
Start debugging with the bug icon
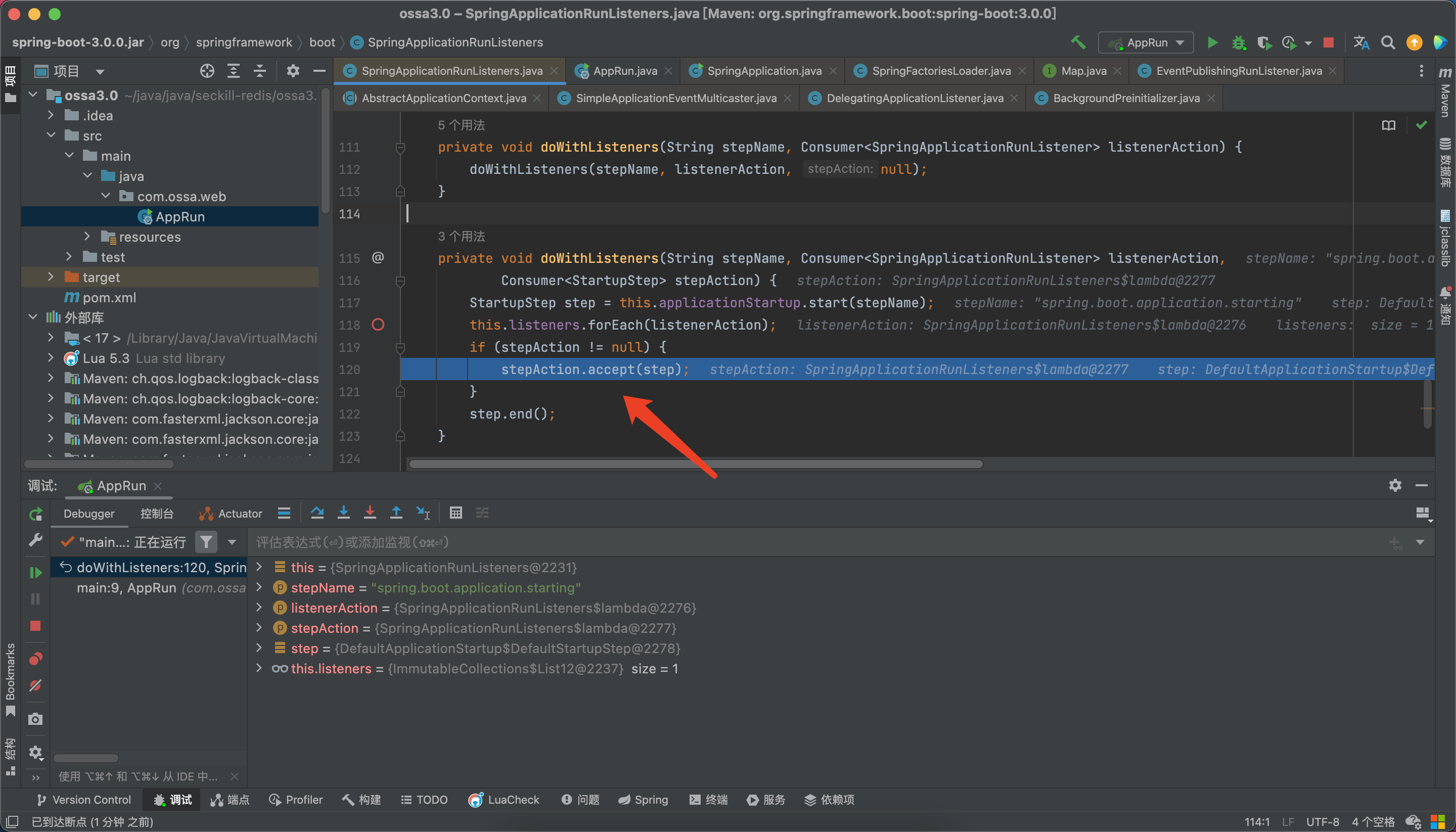(1238, 42)
